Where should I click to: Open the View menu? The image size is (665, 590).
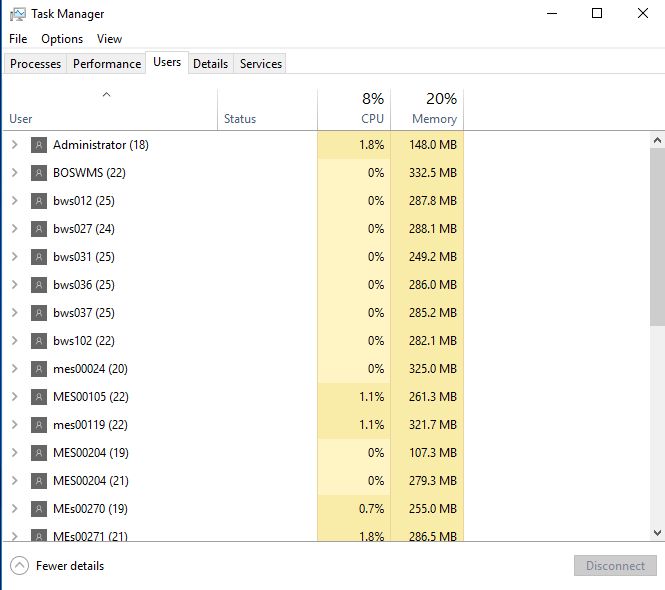(109, 39)
